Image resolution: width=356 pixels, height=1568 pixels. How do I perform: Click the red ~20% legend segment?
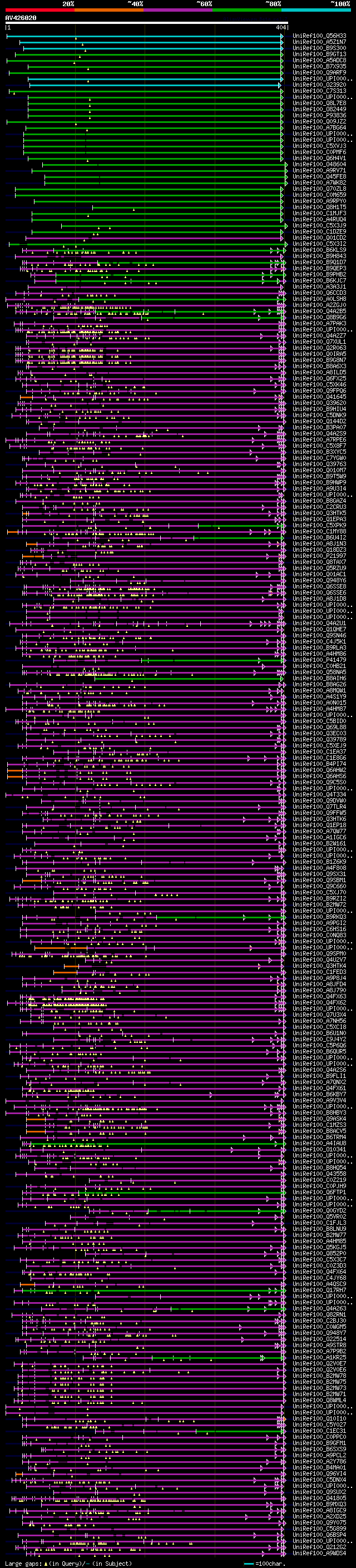(39, 10)
